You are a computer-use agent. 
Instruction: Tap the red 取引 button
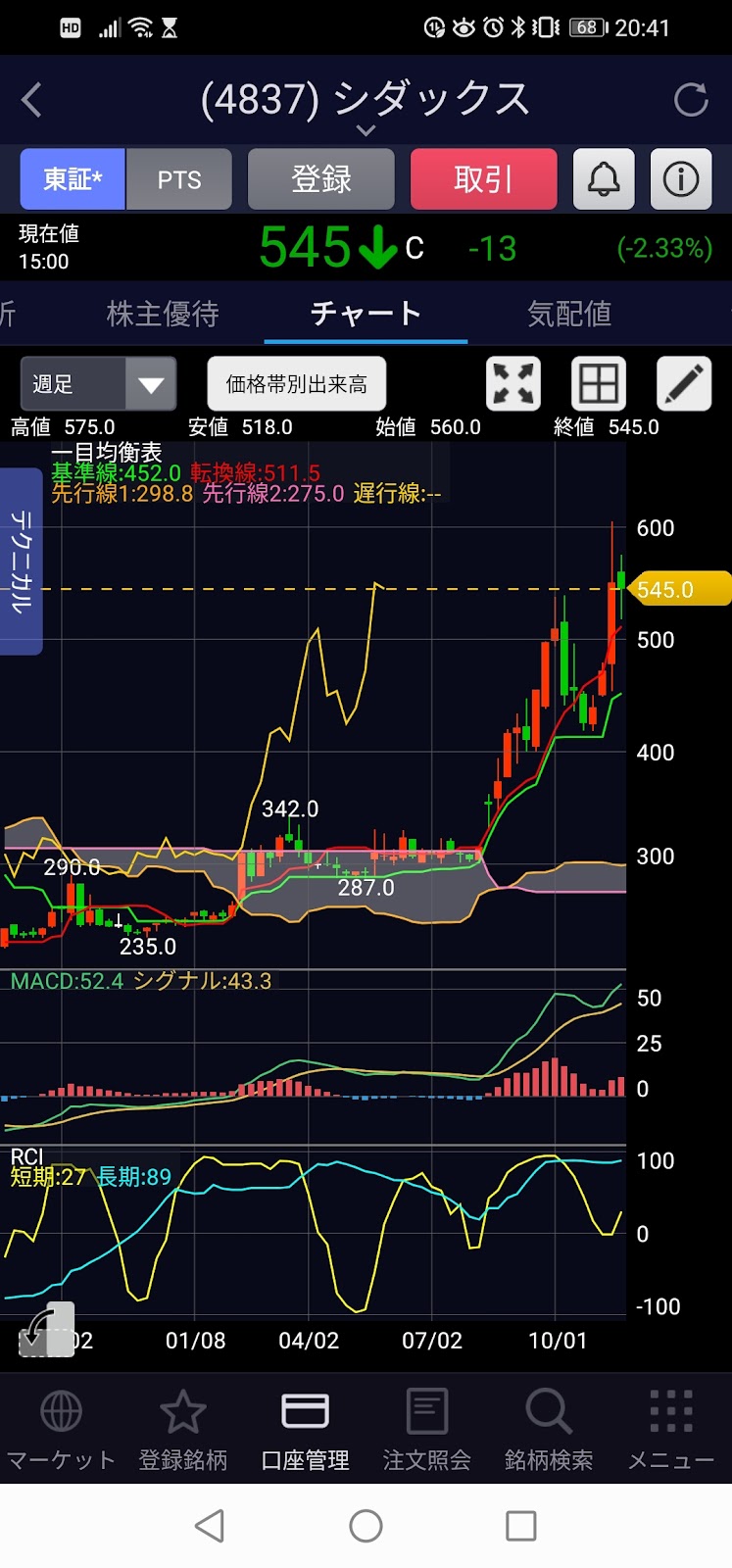tap(484, 179)
